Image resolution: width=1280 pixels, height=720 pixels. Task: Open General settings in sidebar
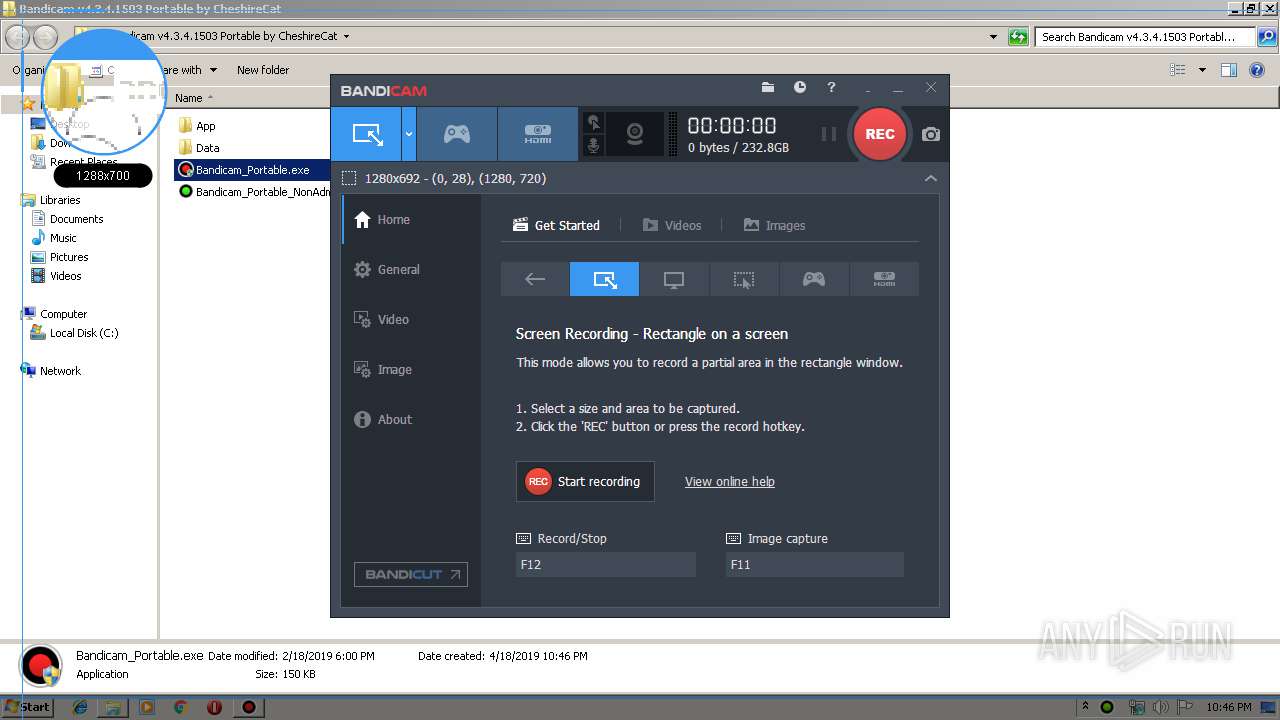[412, 270]
